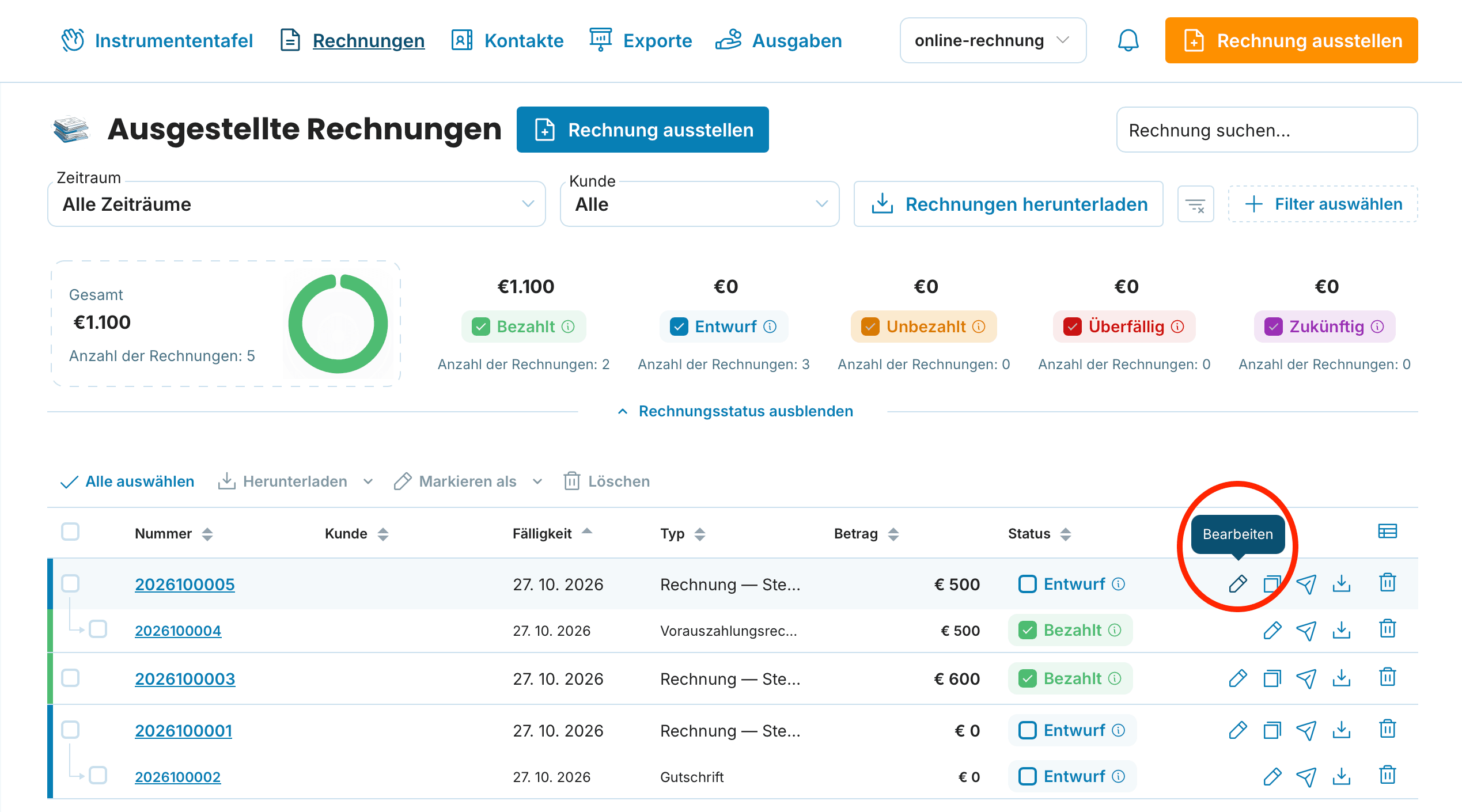Open the table column layout icon
Viewport: 1462px width, 812px height.
pyautogui.click(x=1387, y=531)
